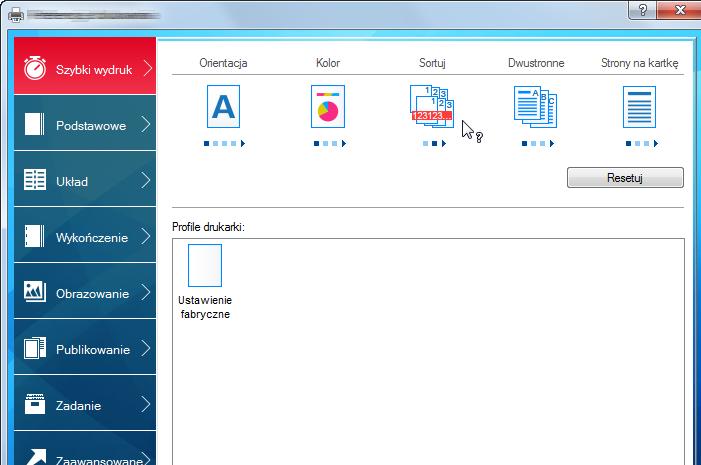Click the Dwustronne duplex icon

536,107
